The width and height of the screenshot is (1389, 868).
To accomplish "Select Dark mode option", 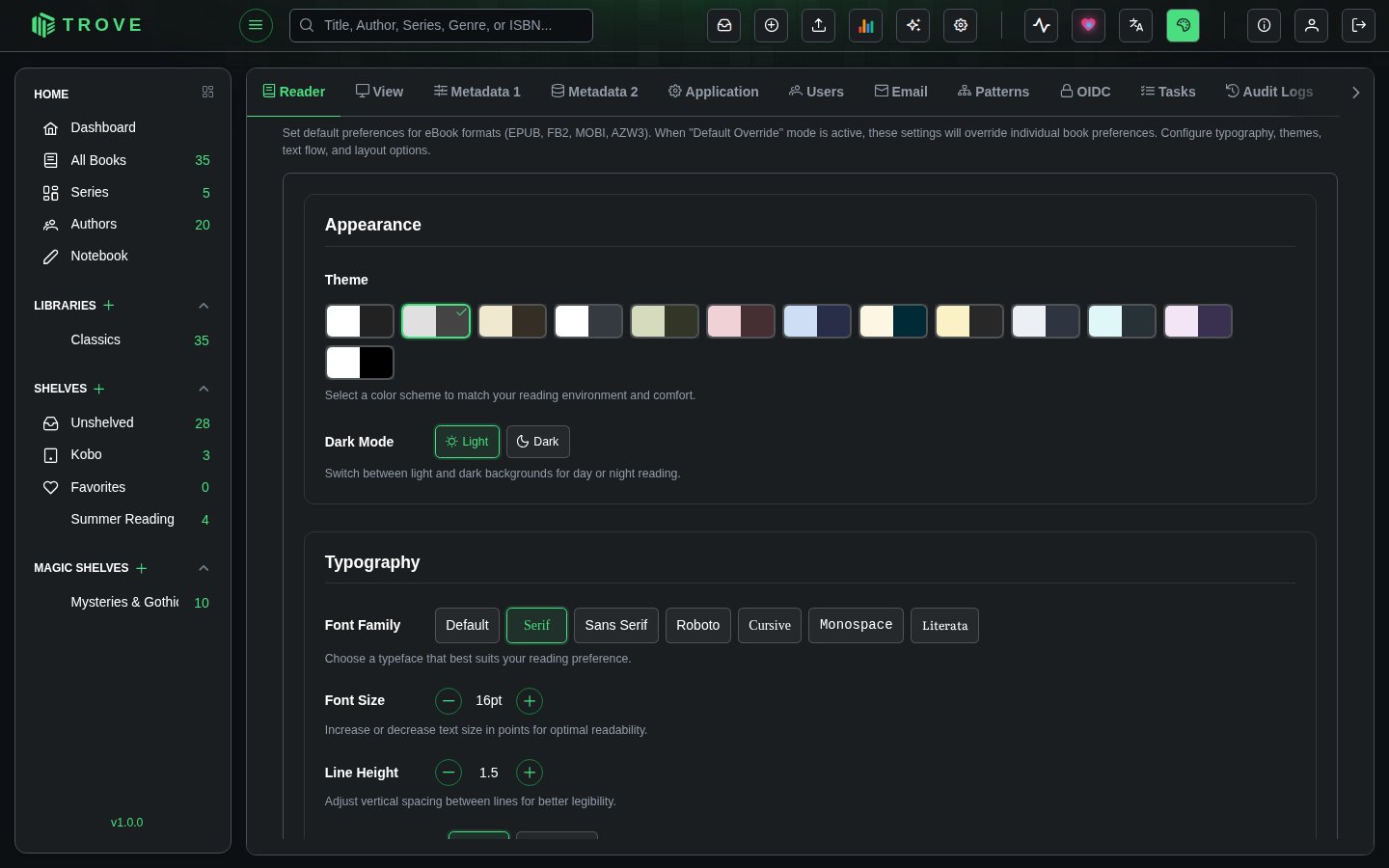I will (x=538, y=442).
